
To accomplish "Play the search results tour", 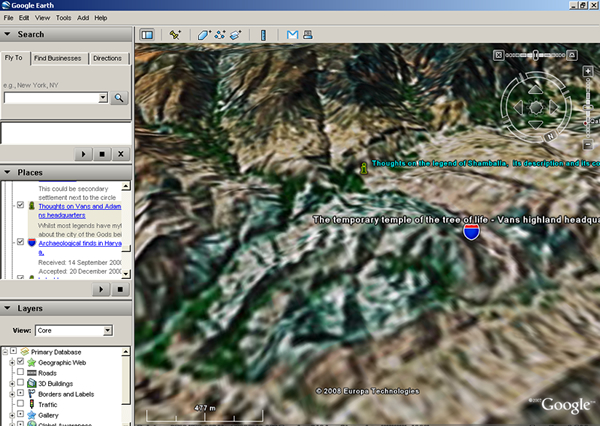I will point(83,154).
